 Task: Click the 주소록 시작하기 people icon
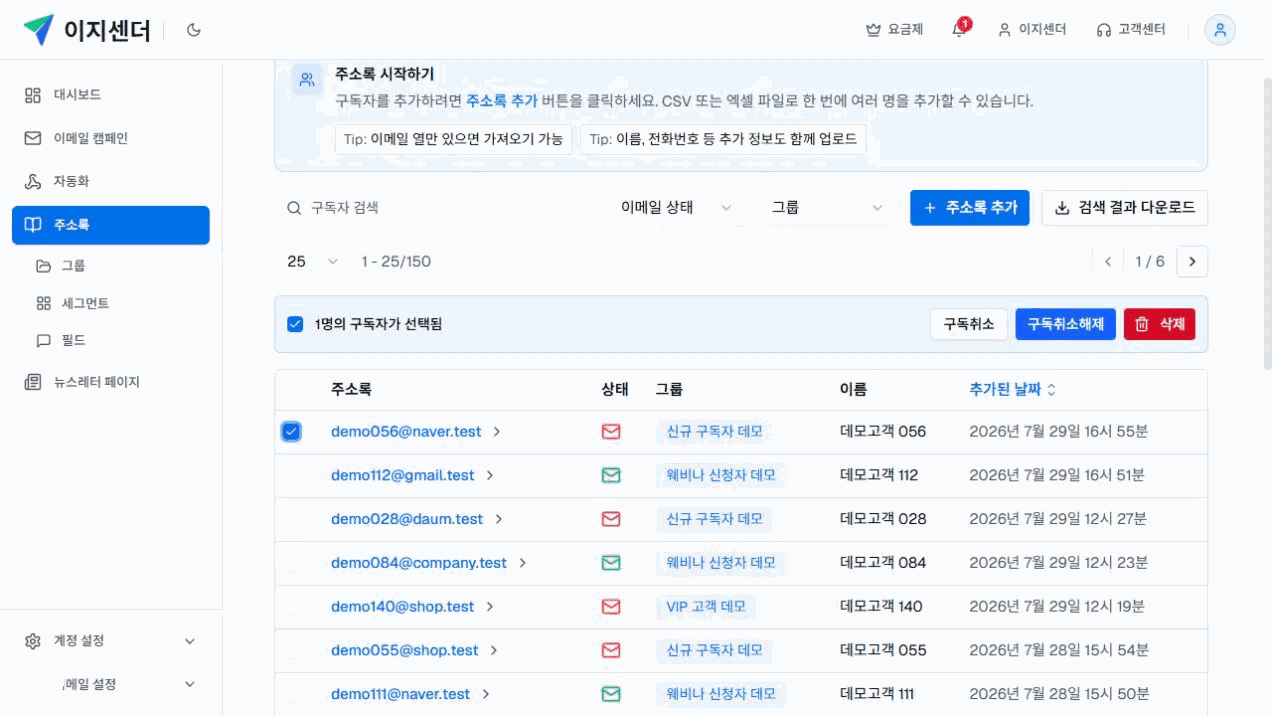(307, 79)
